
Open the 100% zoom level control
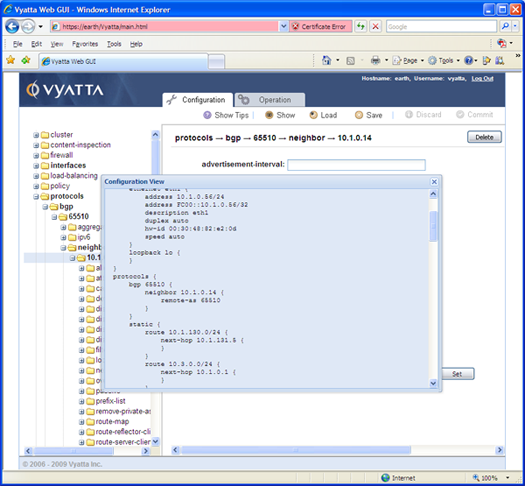tap(491, 478)
